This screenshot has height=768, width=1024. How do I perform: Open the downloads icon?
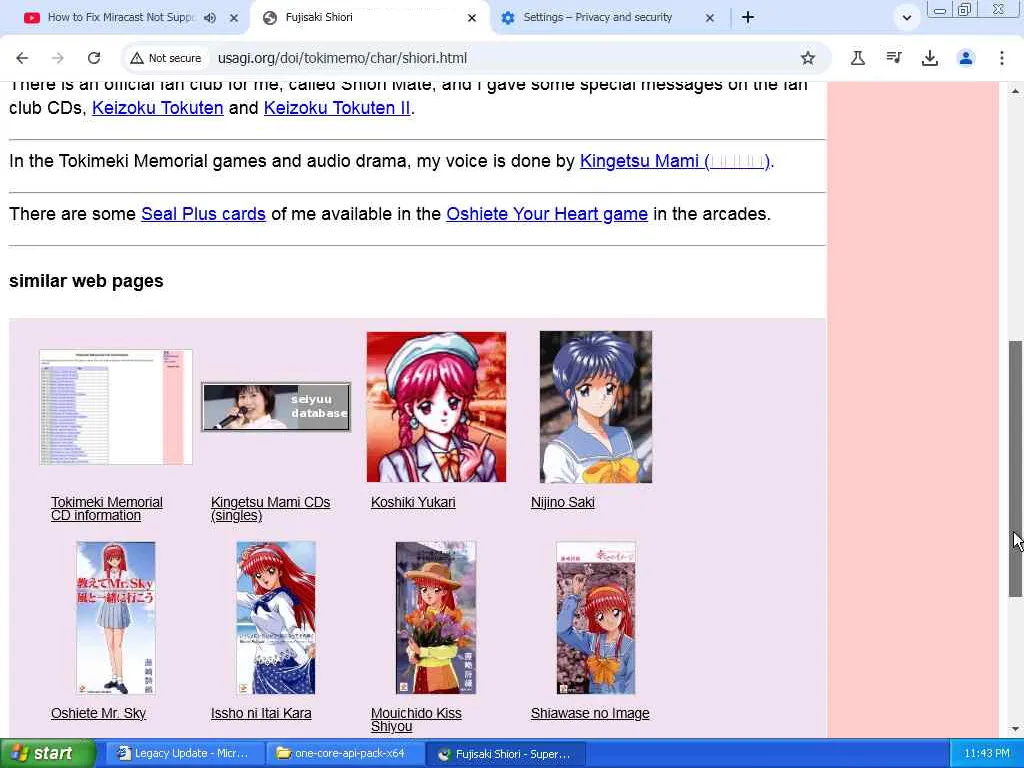tap(930, 58)
